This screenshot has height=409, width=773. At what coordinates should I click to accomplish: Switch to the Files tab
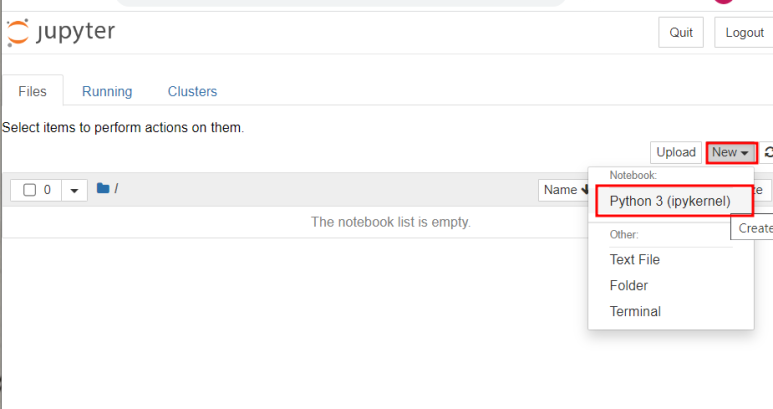pyautogui.click(x=33, y=91)
